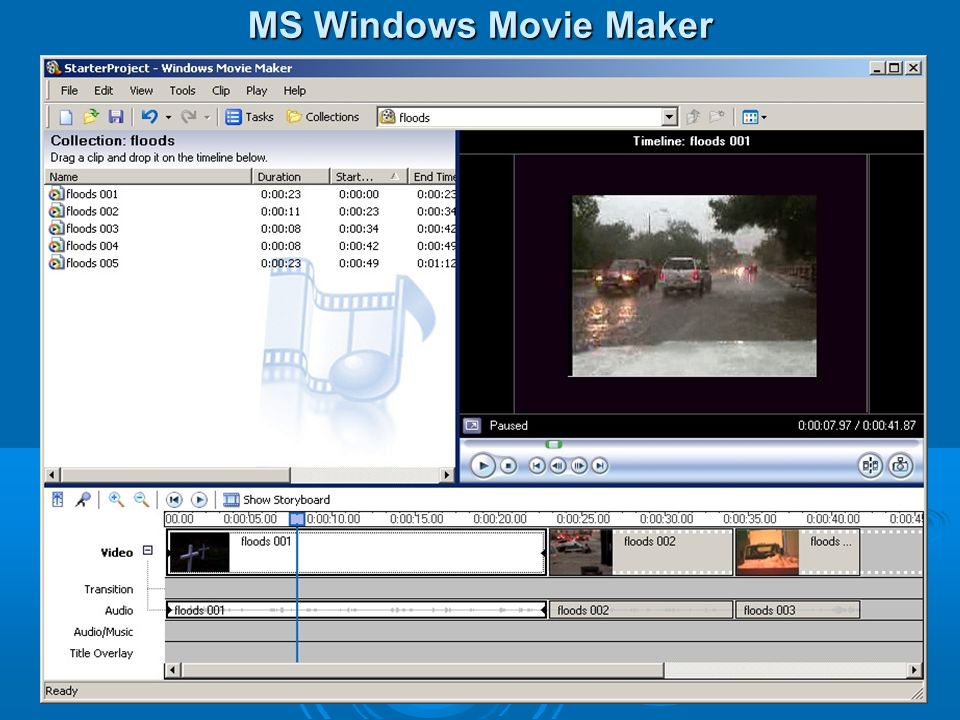Select the floods 004 clip in the collection
The width and height of the screenshot is (960, 720).
(84, 246)
